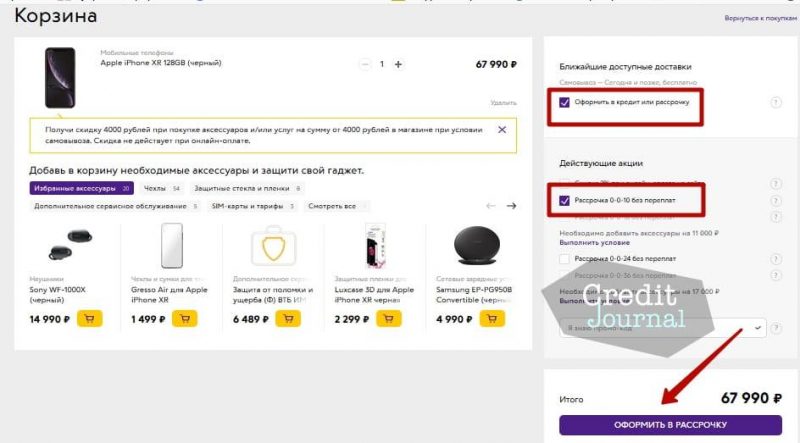800x443 pixels.
Task: Select 'Чехлы' accessories tab
Action: pyautogui.click(x=162, y=188)
